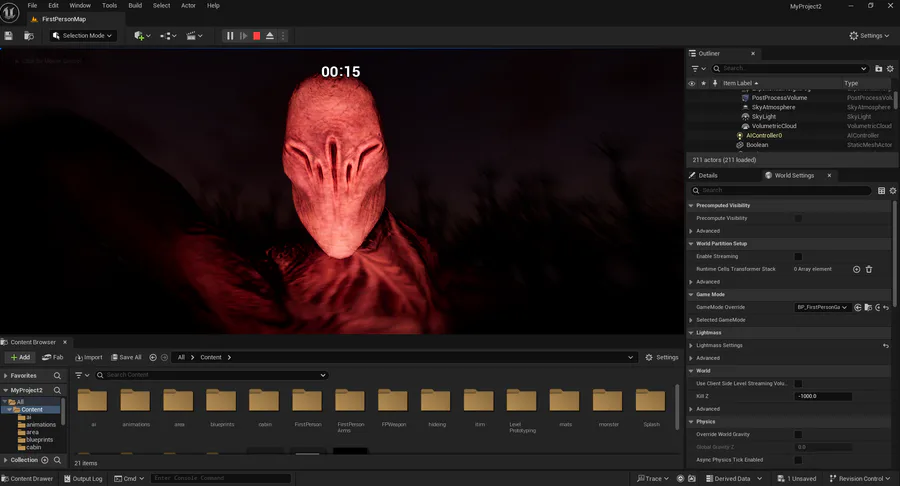This screenshot has width=900, height=486.
Task: Open the cinematics clapperboard icon
Action: pos(194,36)
